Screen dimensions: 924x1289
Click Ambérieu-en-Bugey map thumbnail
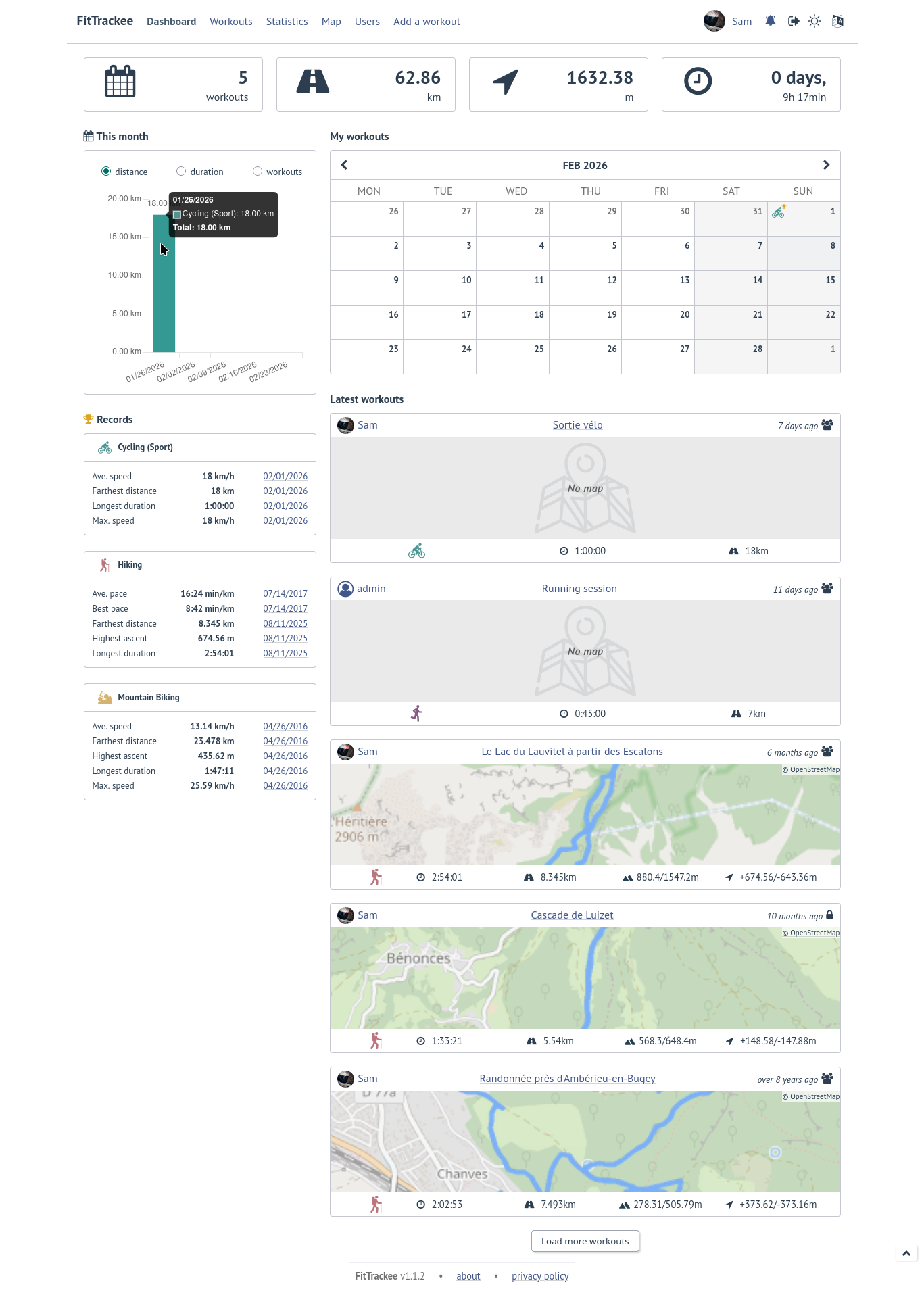pos(585,1142)
